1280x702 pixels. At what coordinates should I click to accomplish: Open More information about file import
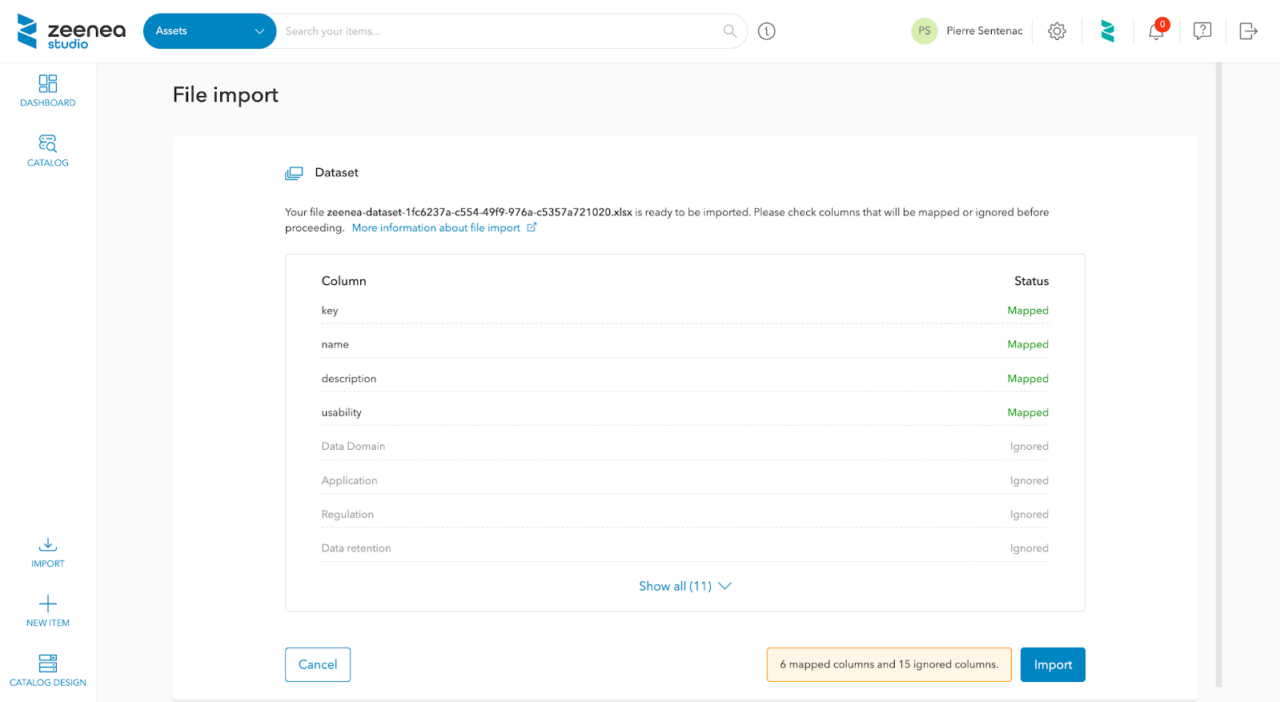(437, 227)
